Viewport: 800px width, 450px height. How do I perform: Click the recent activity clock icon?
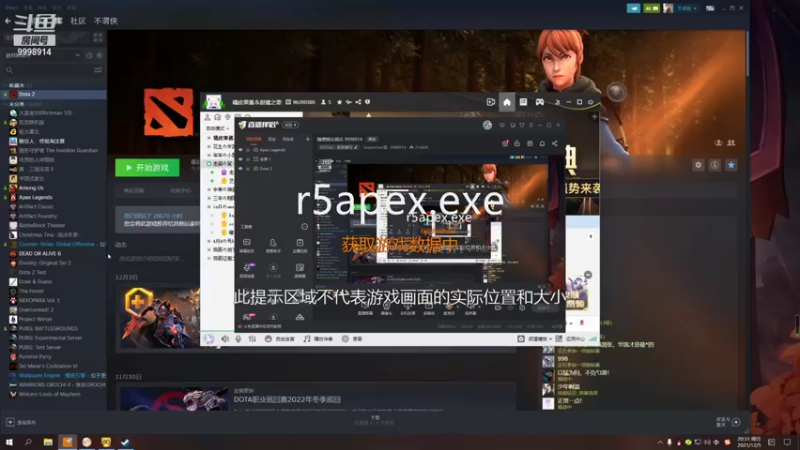click(x=89, y=55)
